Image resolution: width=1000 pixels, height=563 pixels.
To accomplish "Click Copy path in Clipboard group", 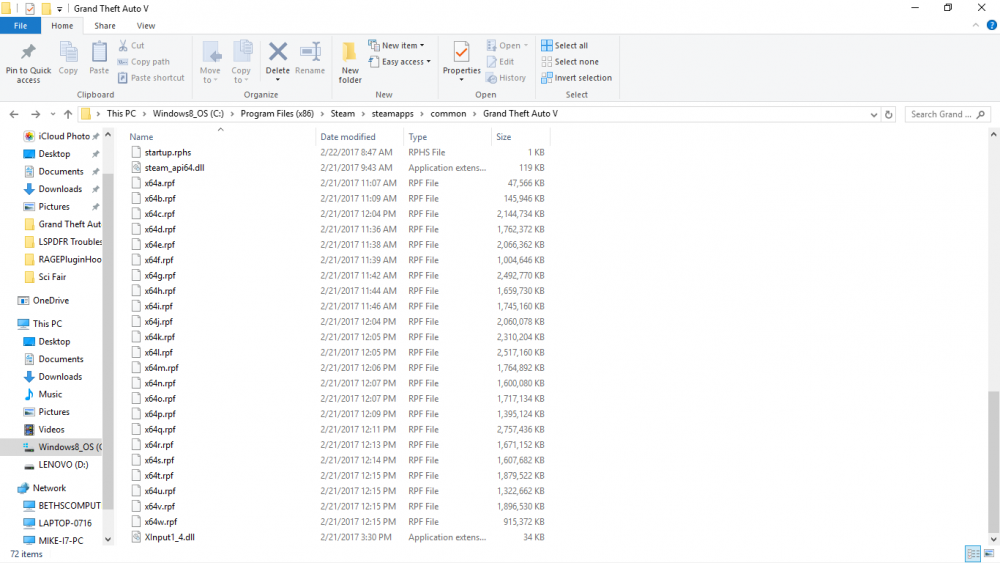I will pyautogui.click(x=143, y=62).
